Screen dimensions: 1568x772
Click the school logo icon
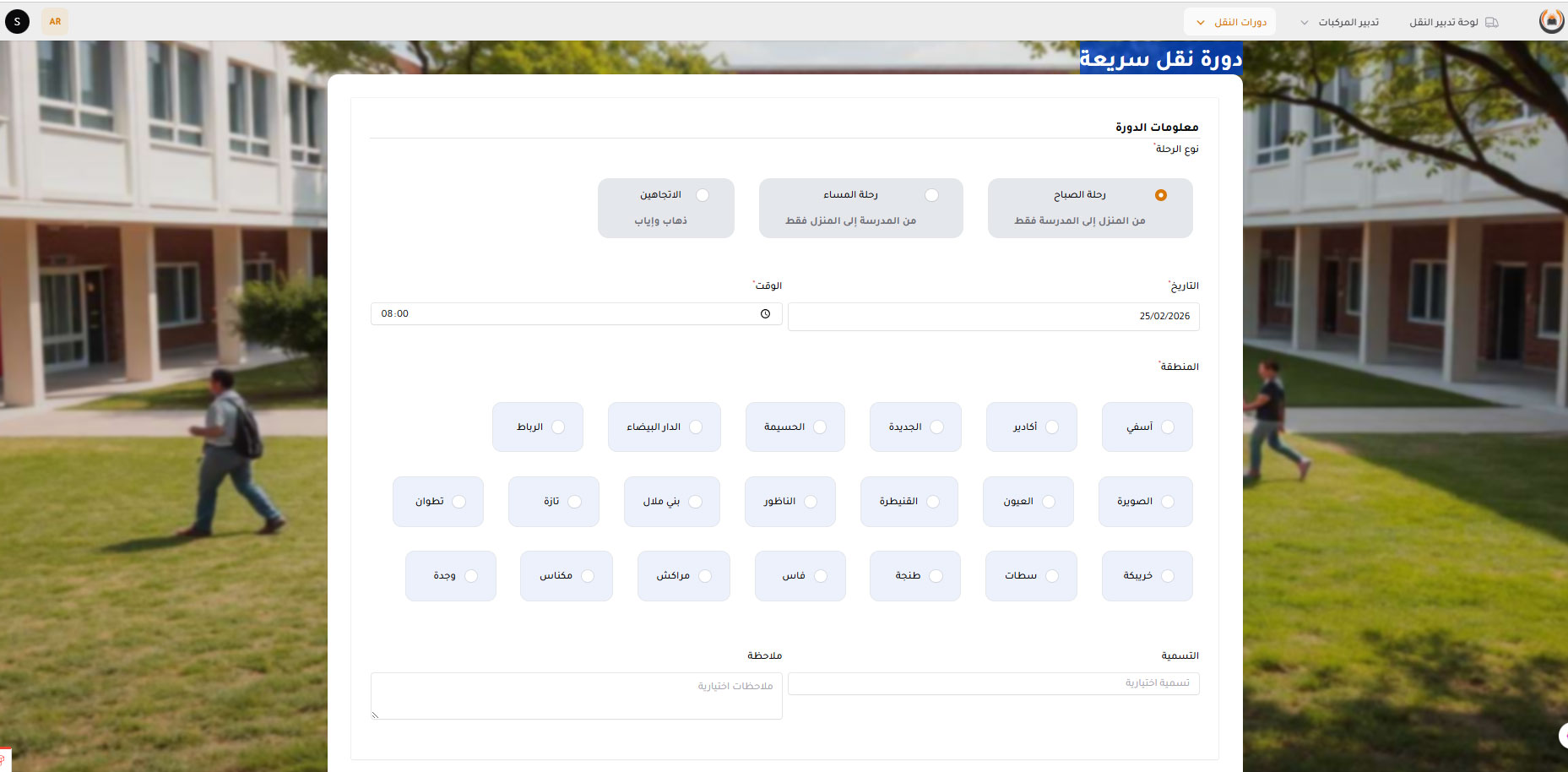1551,21
